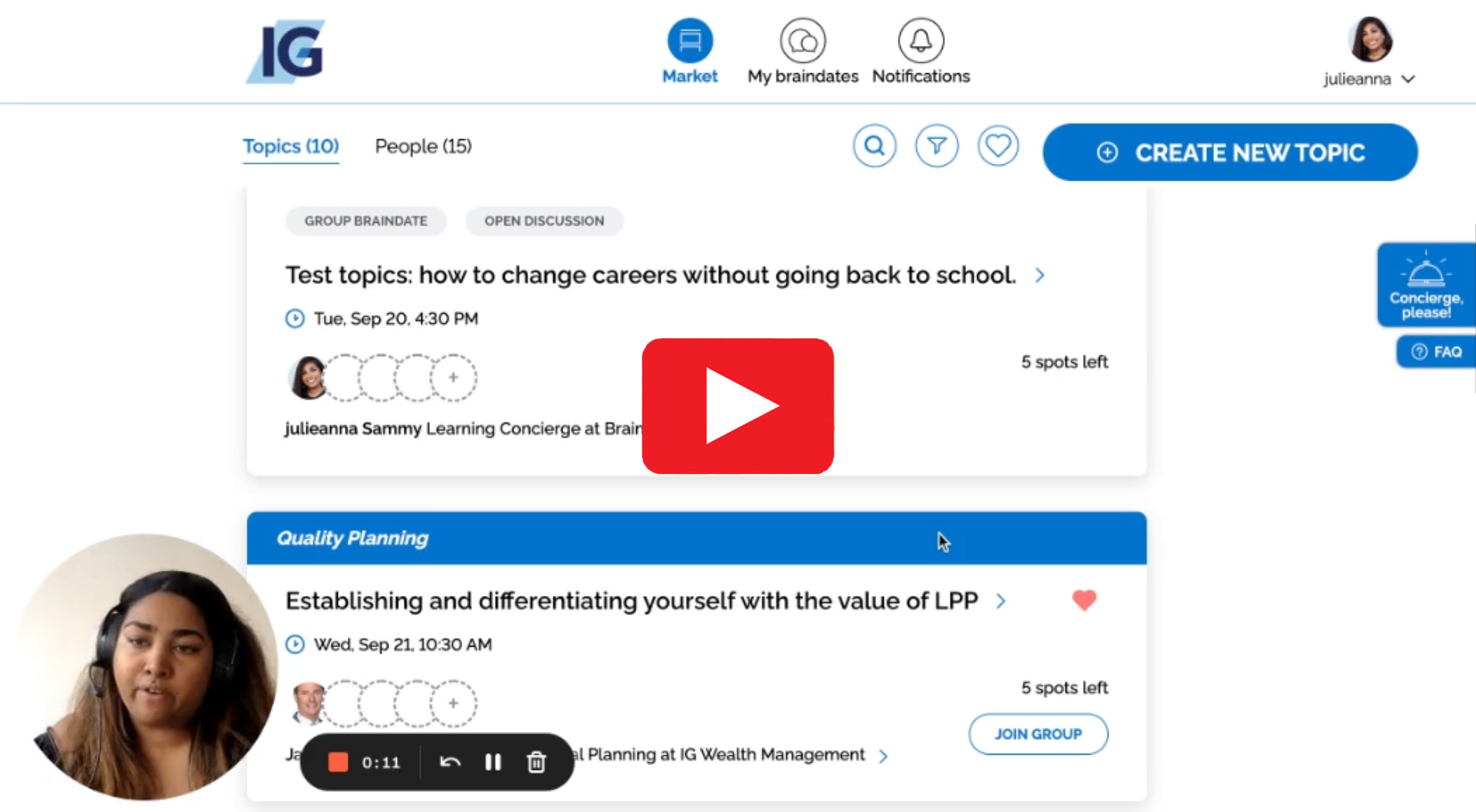The image size is (1476, 812).
Task: Unfavorite the LPP topic red heart
Action: coord(1083,600)
